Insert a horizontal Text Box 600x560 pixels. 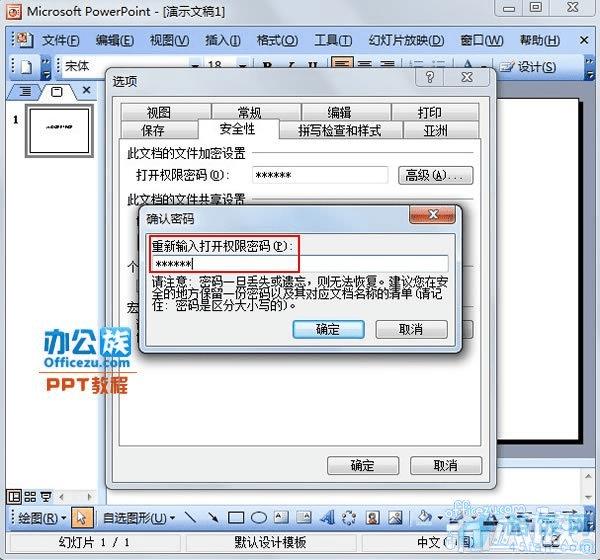point(281,518)
